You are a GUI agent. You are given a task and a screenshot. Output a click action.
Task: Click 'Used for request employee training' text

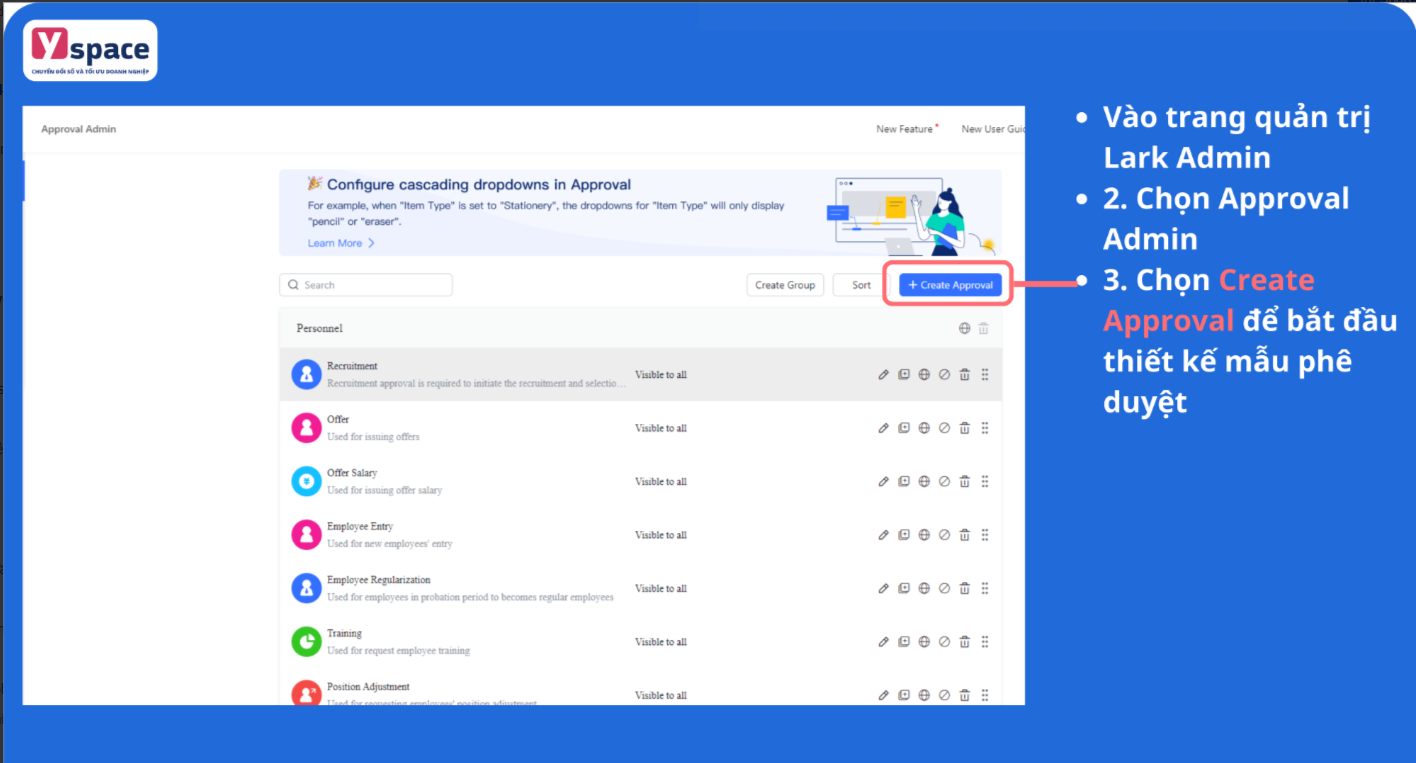pos(398,650)
